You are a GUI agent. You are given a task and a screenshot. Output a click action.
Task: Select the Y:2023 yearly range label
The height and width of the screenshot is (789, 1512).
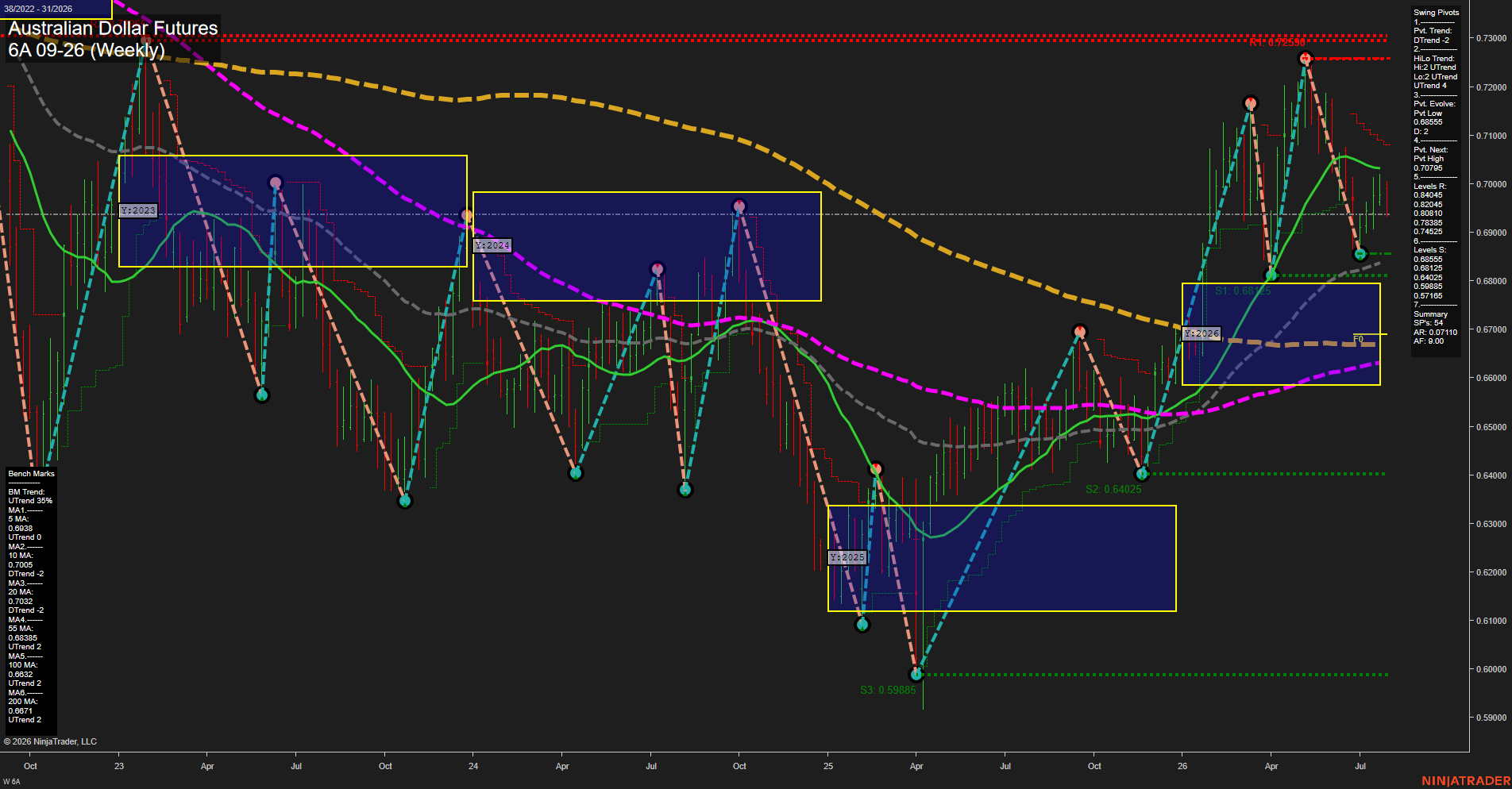(138, 210)
